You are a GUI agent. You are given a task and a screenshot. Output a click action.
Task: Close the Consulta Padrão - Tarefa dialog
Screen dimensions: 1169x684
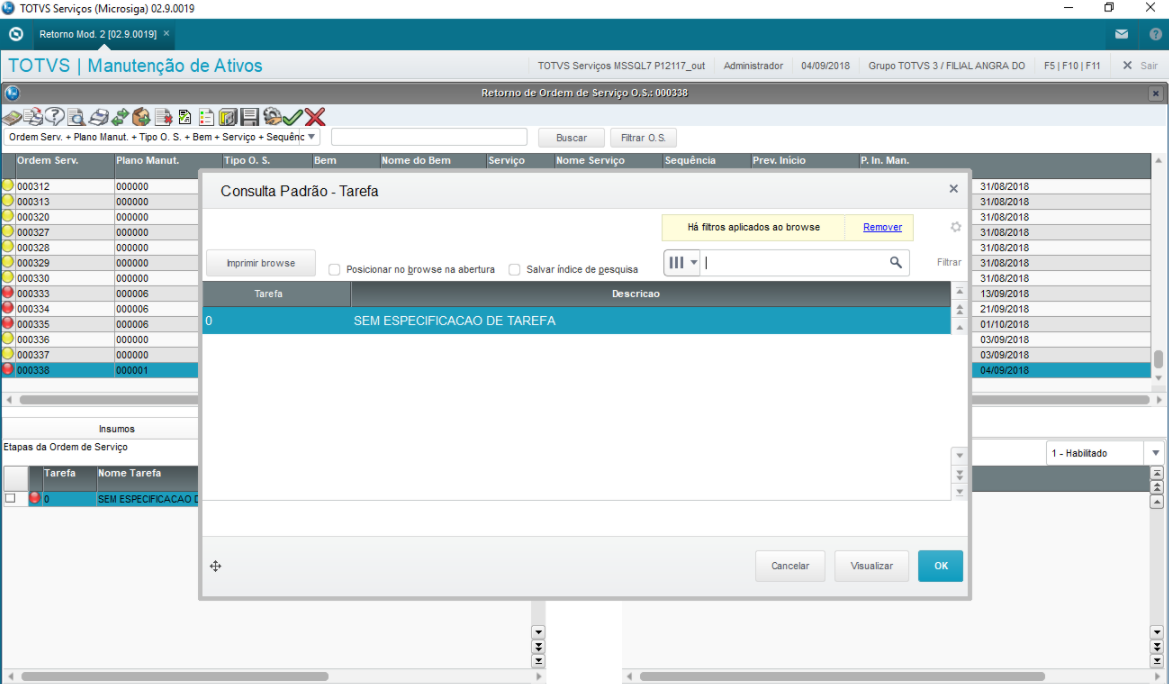pyautogui.click(x=954, y=189)
